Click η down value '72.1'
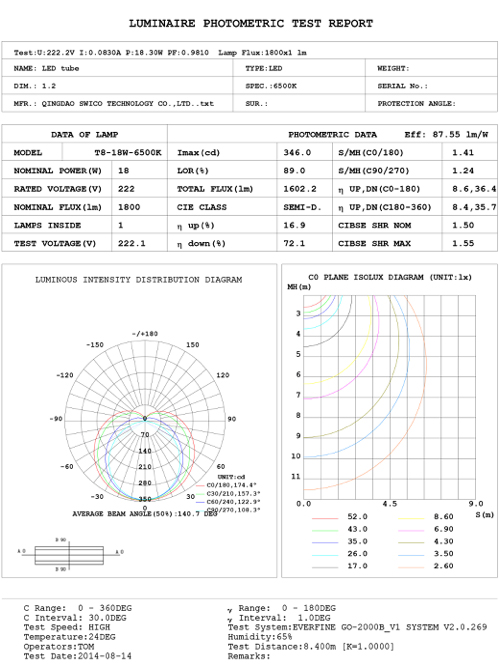The width and height of the screenshot is (499, 667). (x=294, y=243)
